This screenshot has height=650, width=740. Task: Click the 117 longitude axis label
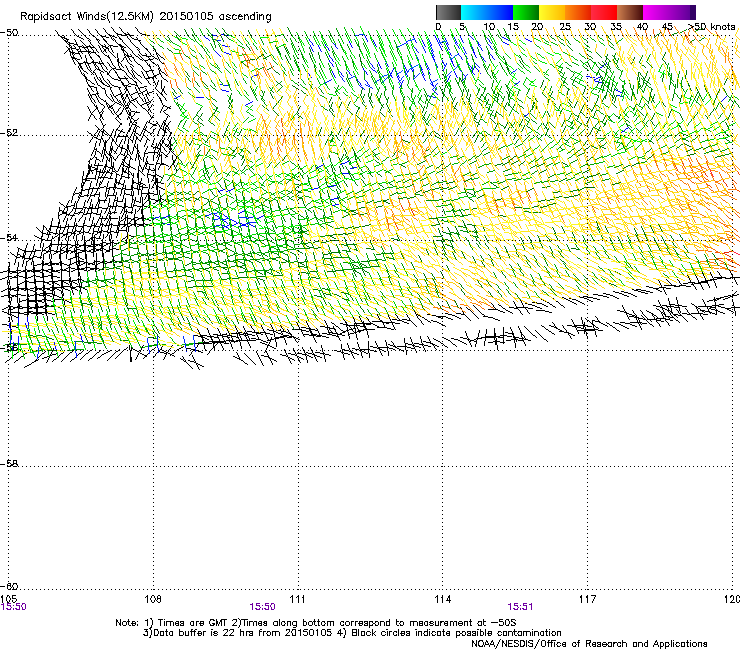pos(587,599)
